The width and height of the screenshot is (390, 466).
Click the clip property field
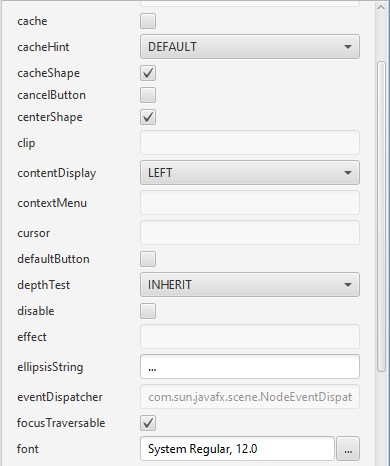pyautogui.click(x=250, y=143)
